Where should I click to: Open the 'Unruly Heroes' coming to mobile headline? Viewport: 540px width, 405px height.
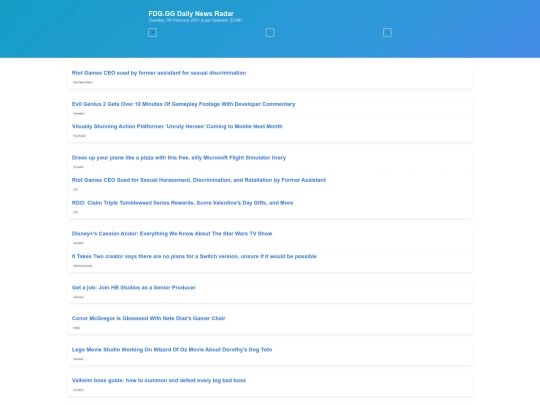coord(177,126)
